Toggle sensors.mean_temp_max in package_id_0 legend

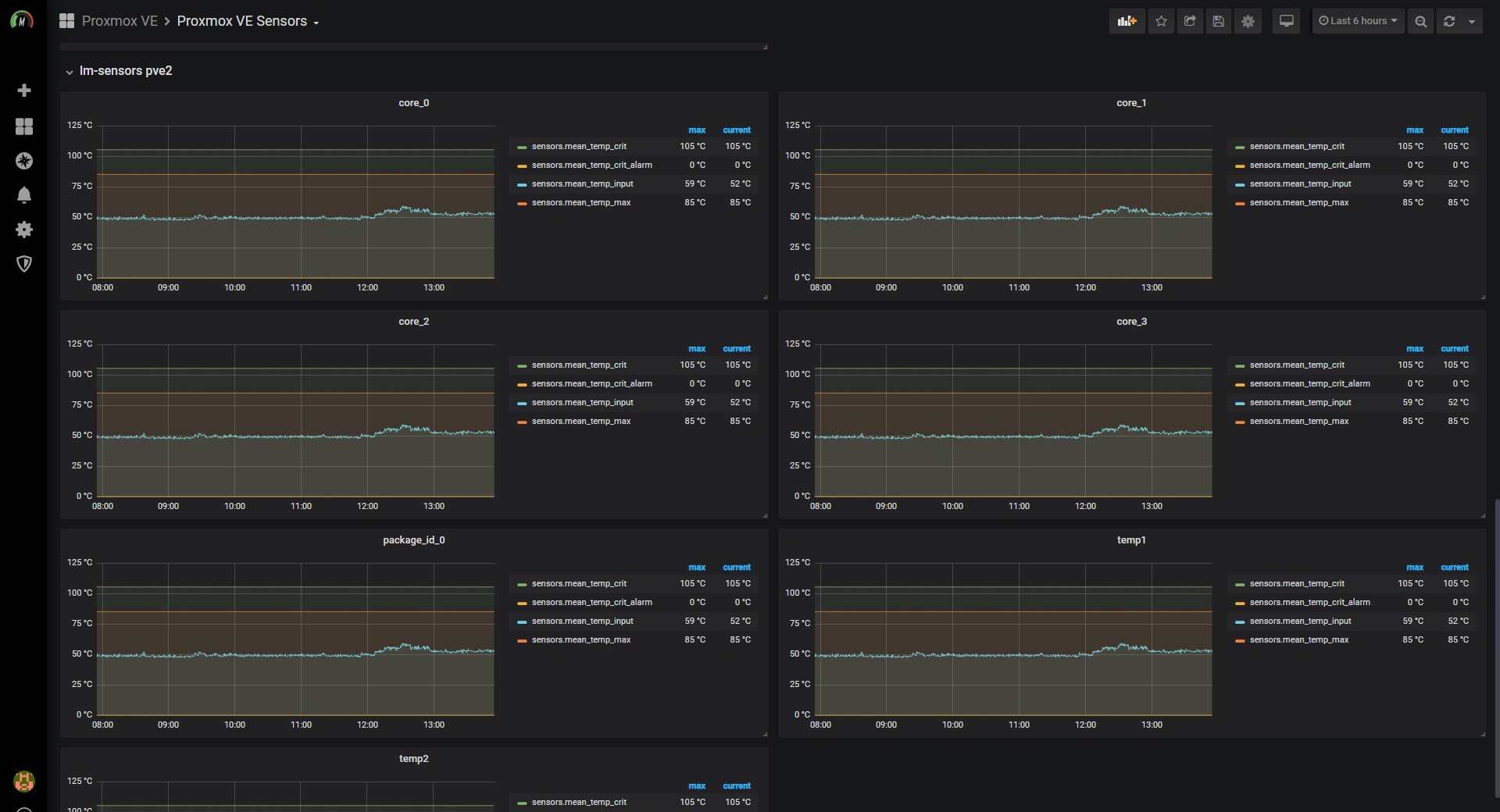pyautogui.click(x=581, y=640)
